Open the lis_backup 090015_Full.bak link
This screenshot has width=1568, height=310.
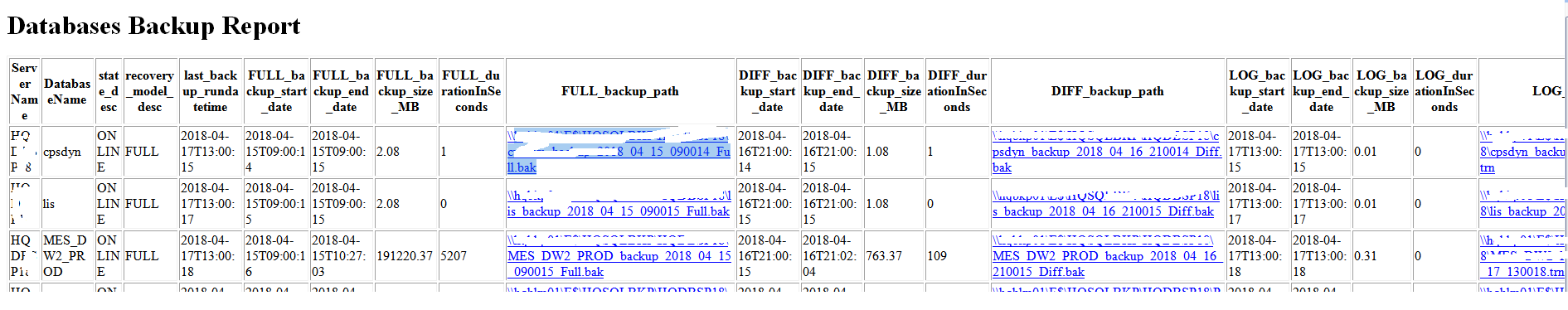pyautogui.click(x=619, y=204)
